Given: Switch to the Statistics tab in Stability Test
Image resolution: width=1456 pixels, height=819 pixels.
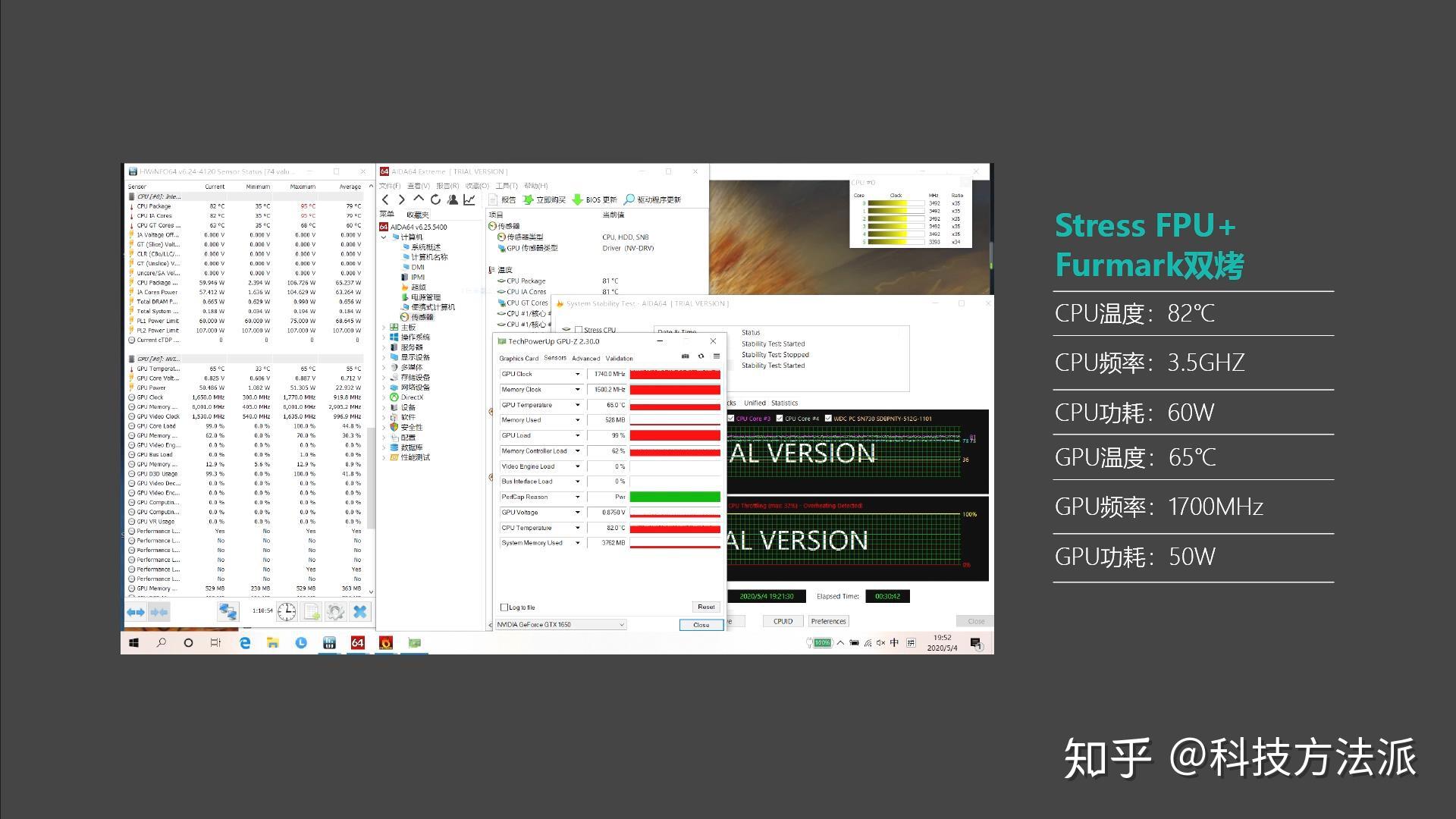Looking at the screenshot, I should [x=784, y=403].
